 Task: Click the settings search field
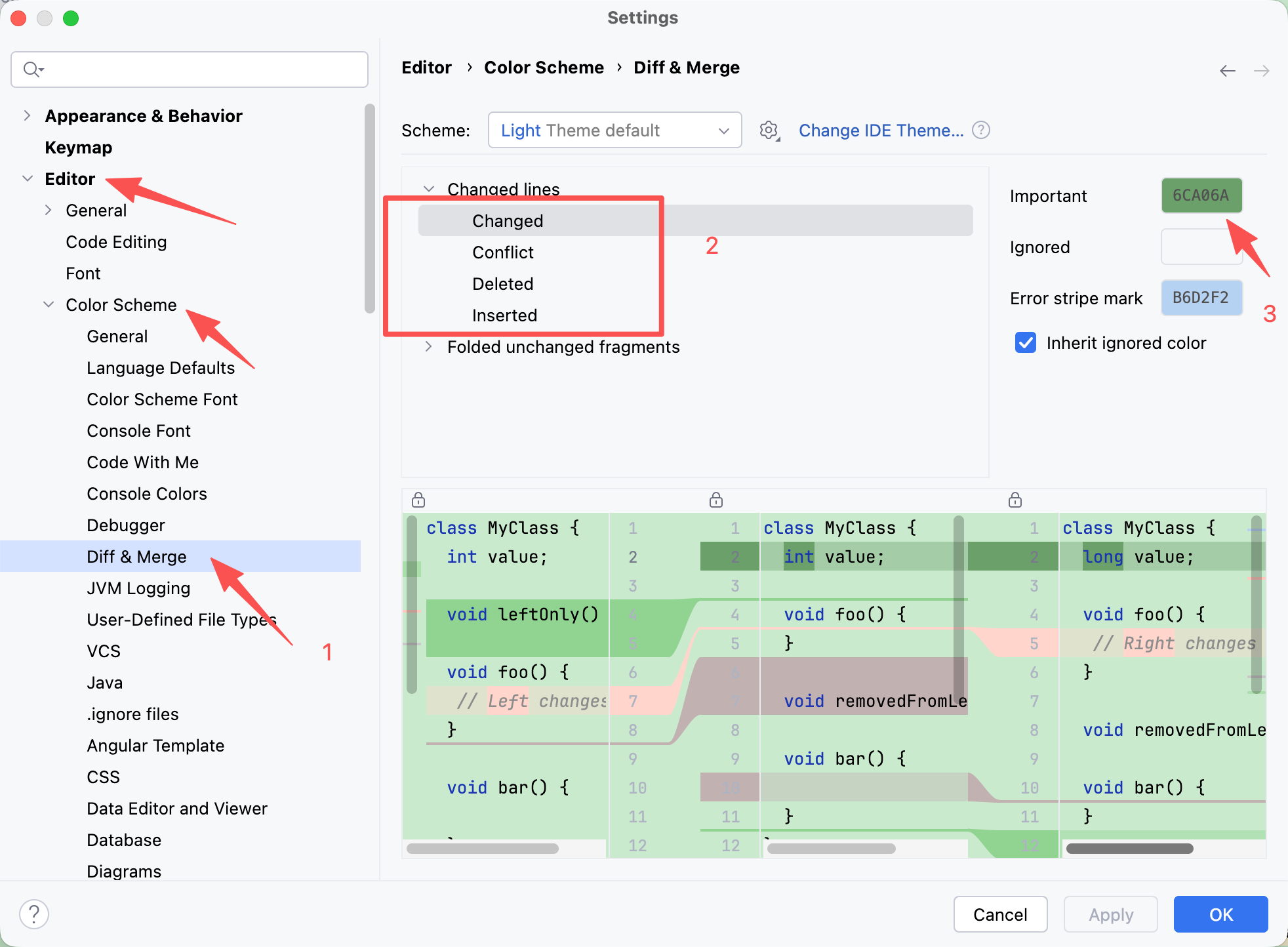(197, 70)
